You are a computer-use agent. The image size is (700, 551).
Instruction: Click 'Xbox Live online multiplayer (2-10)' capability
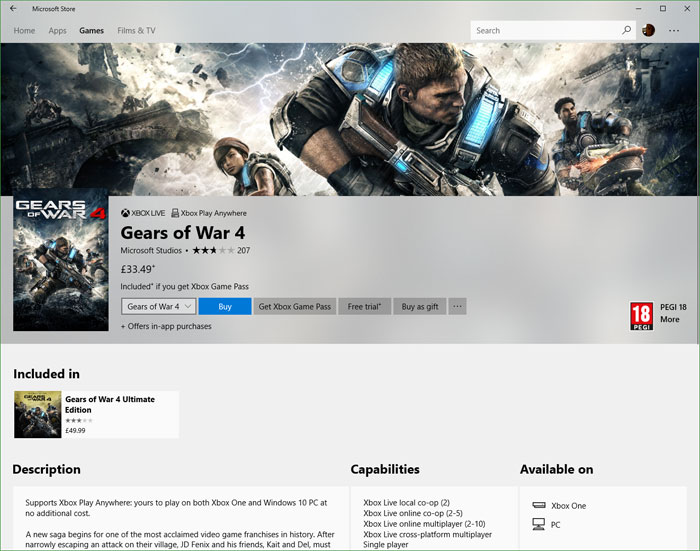424,524
